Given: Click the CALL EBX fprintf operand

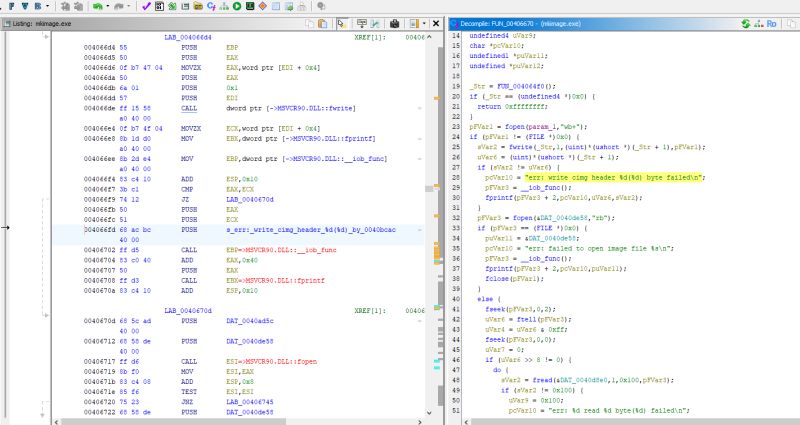Looking at the screenshot, I should tap(275, 281).
